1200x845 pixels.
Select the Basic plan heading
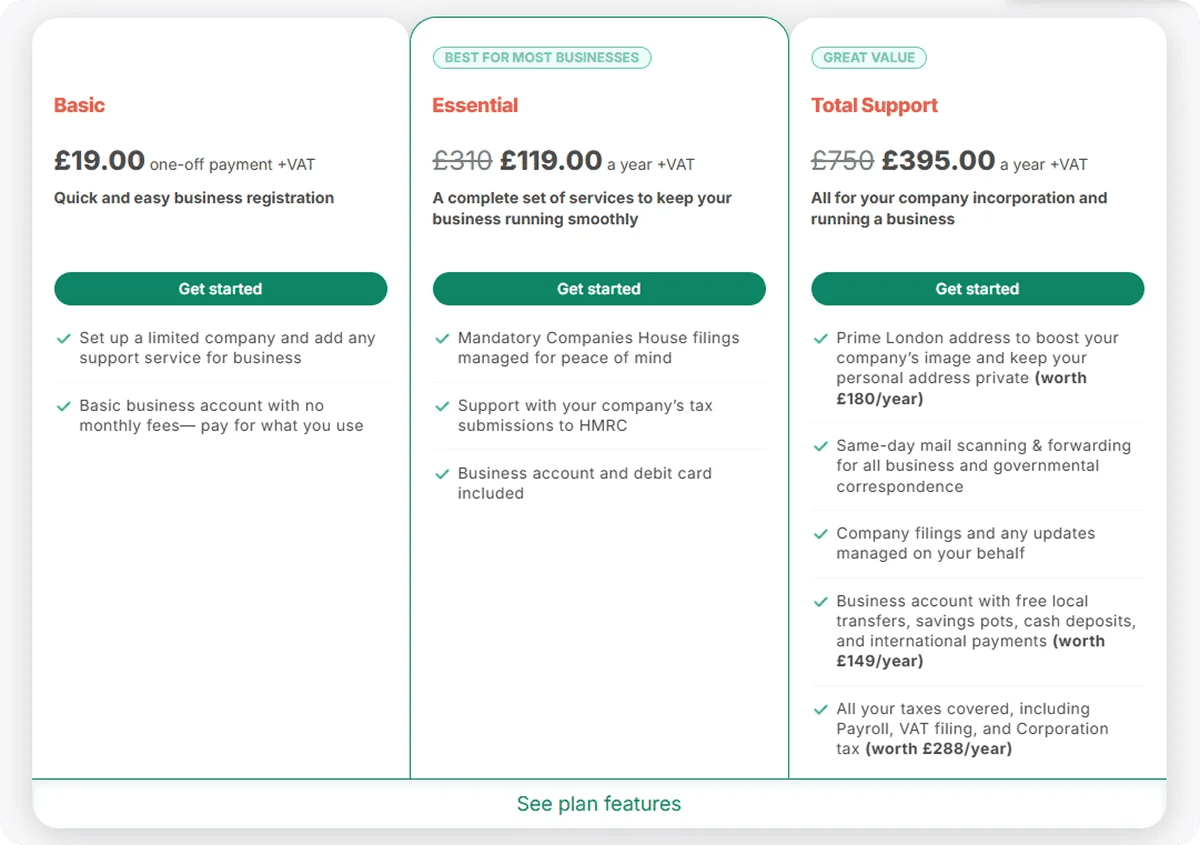tap(79, 105)
